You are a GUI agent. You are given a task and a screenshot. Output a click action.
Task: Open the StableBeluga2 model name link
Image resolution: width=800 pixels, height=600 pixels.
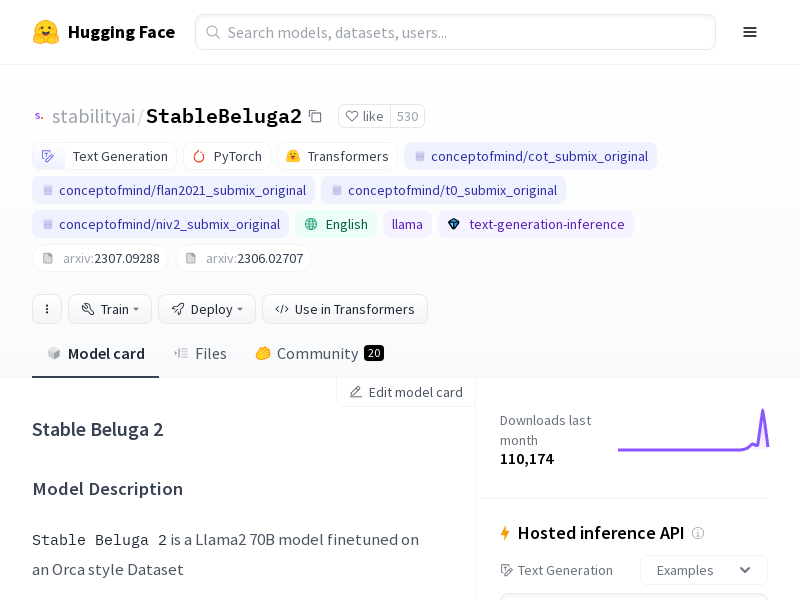point(224,116)
